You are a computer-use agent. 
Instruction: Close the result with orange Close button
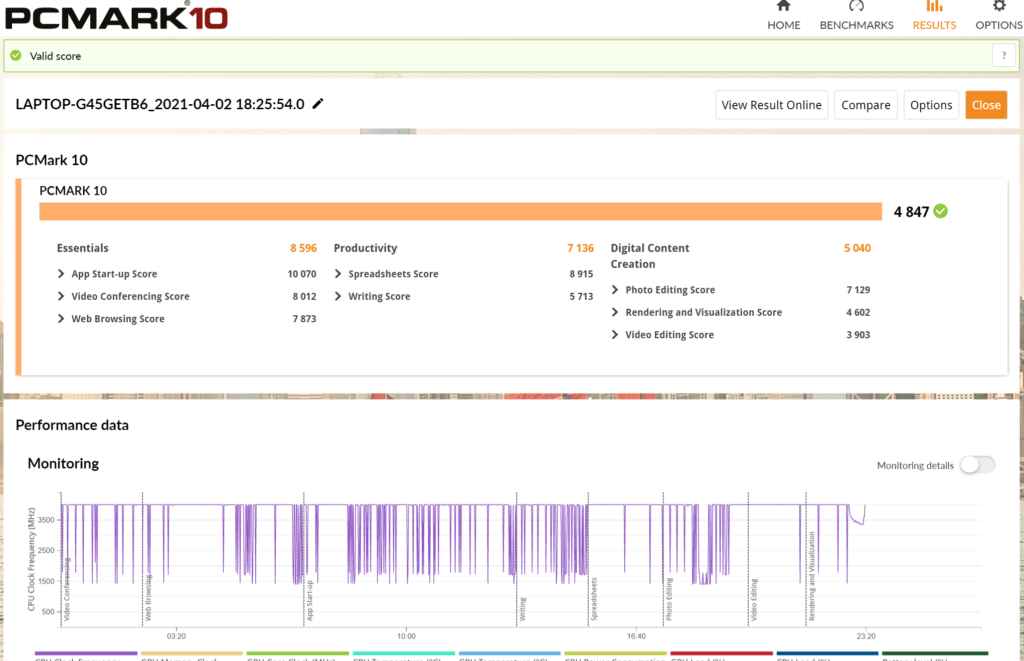986,105
